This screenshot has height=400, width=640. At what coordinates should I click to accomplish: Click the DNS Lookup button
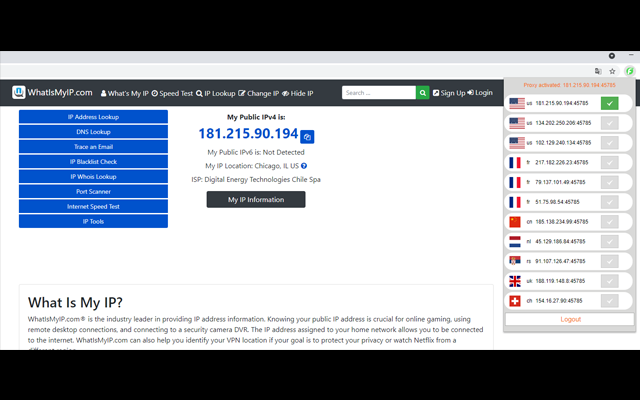93,132
